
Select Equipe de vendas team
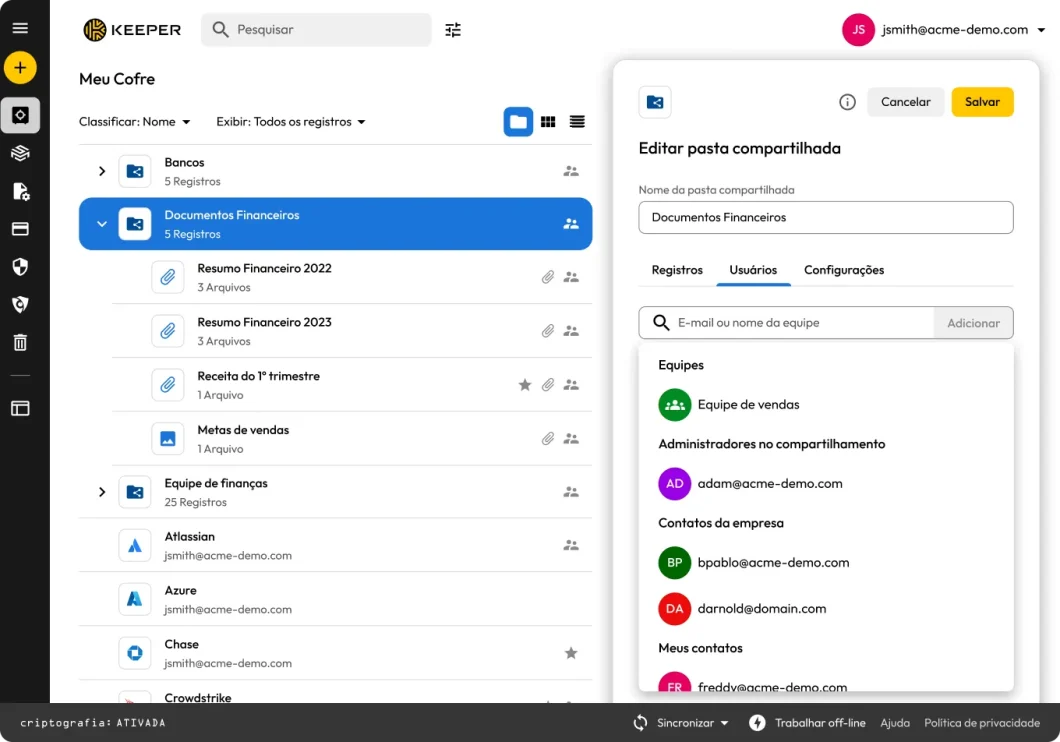point(826,405)
